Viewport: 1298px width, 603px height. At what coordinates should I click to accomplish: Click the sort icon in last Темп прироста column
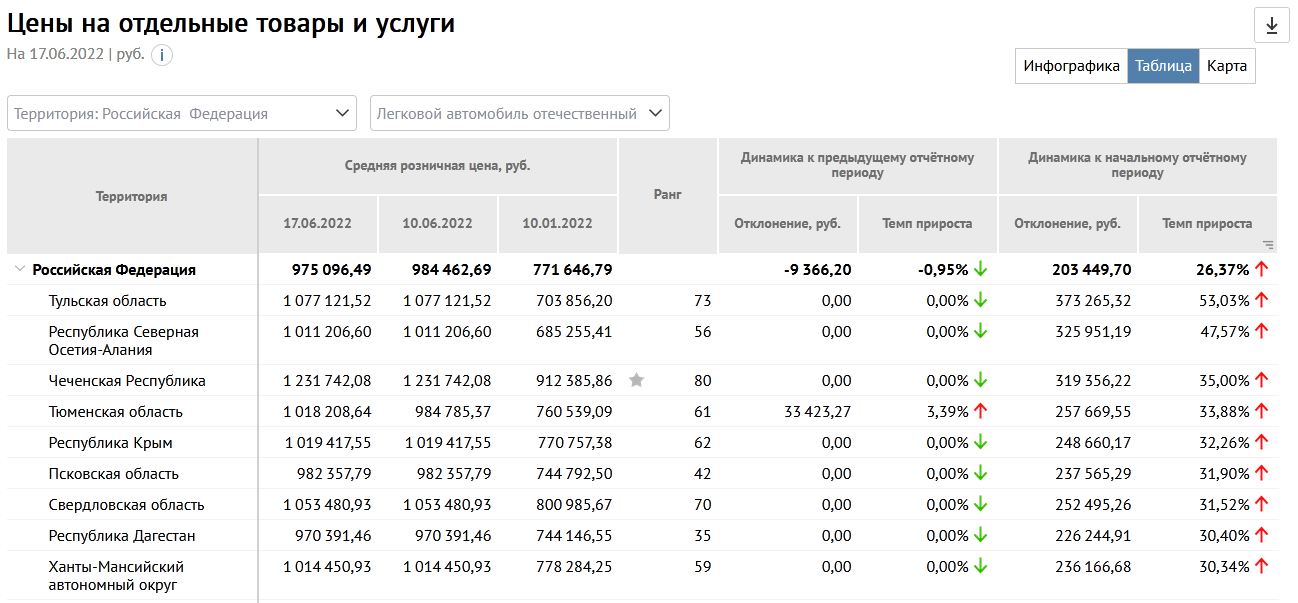point(1268,244)
